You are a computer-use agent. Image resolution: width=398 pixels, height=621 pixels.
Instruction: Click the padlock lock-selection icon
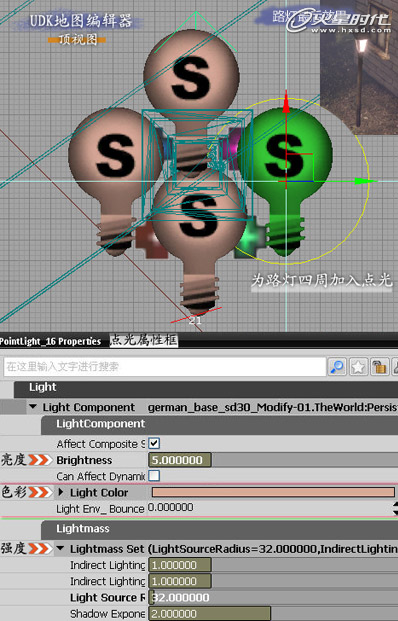pos(379,367)
